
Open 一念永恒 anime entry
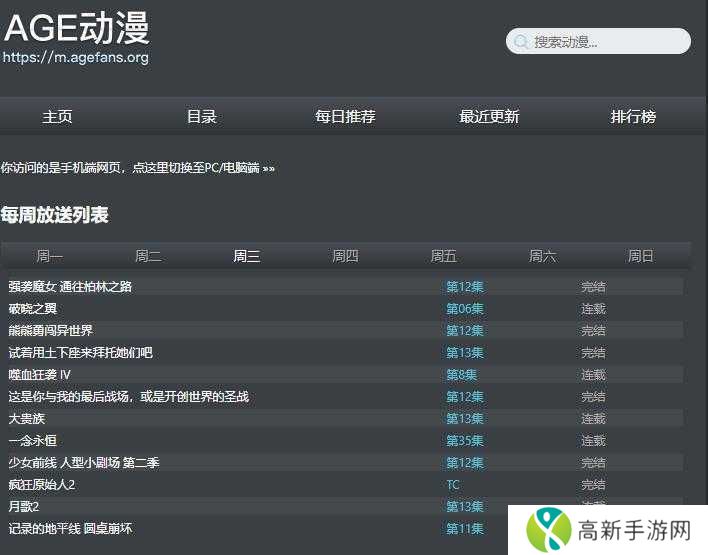tap(33, 440)
